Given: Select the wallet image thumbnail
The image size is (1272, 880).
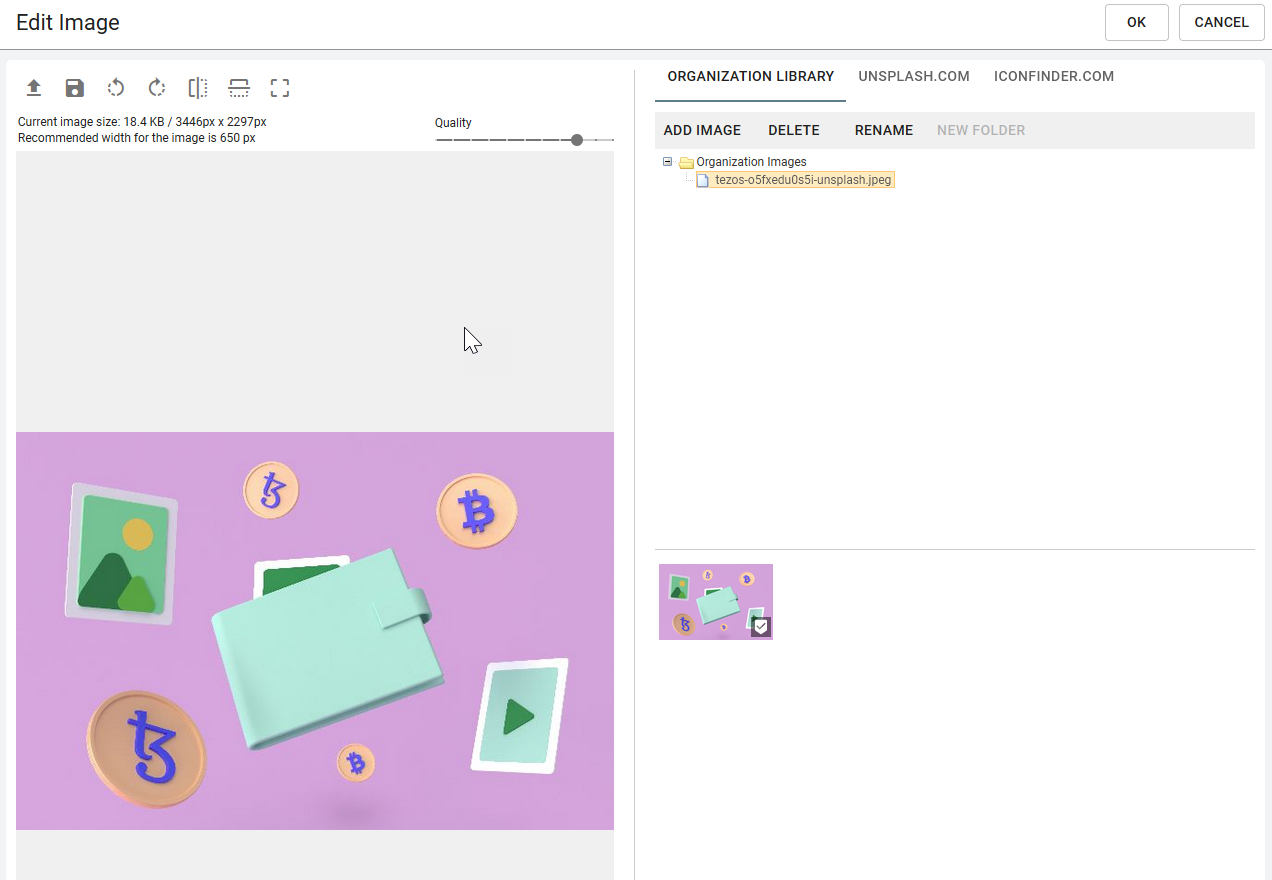Looking at the screenshot, I should coord(716,602).
